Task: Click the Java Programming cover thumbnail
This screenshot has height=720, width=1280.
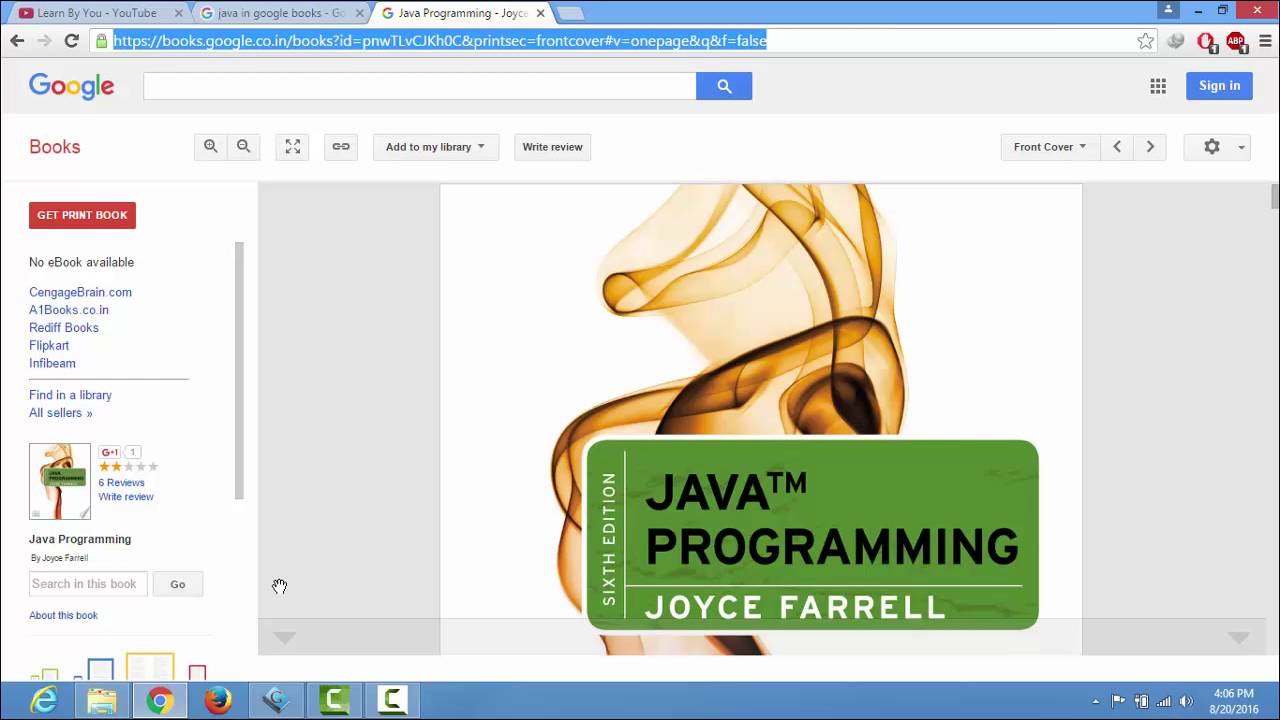Action: (60, 481)
